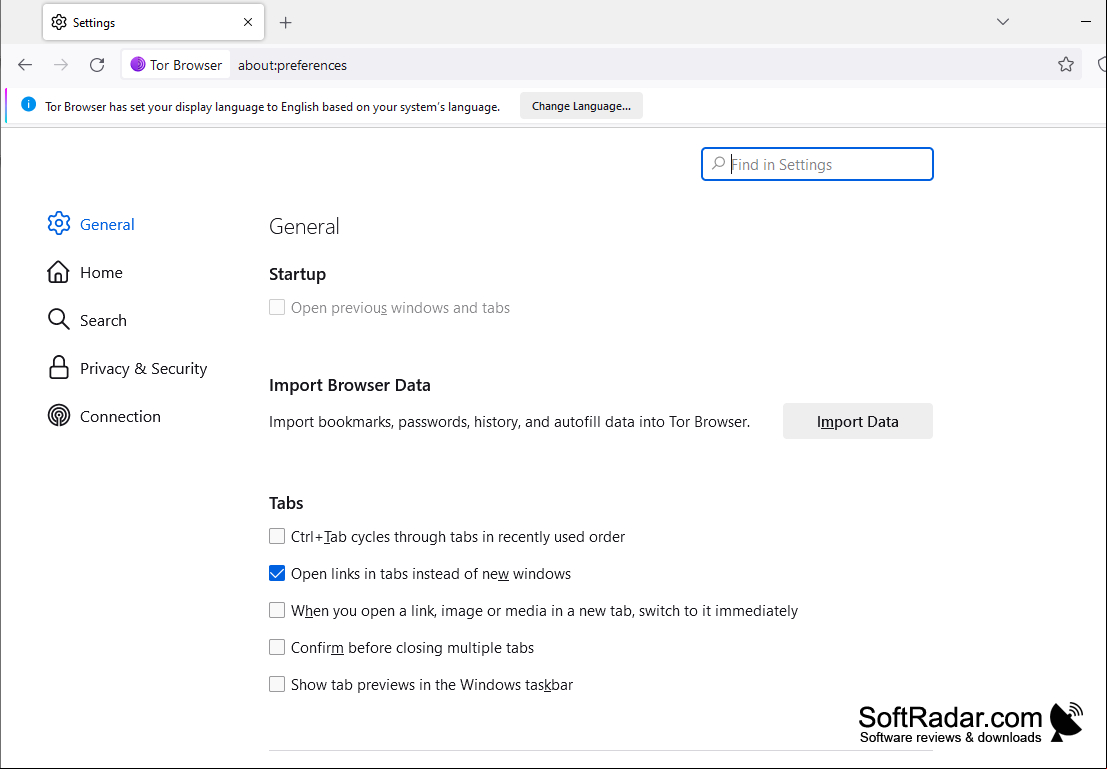Click the info icon in language notification
This screenshot has width=1107, height=769.
28,105
